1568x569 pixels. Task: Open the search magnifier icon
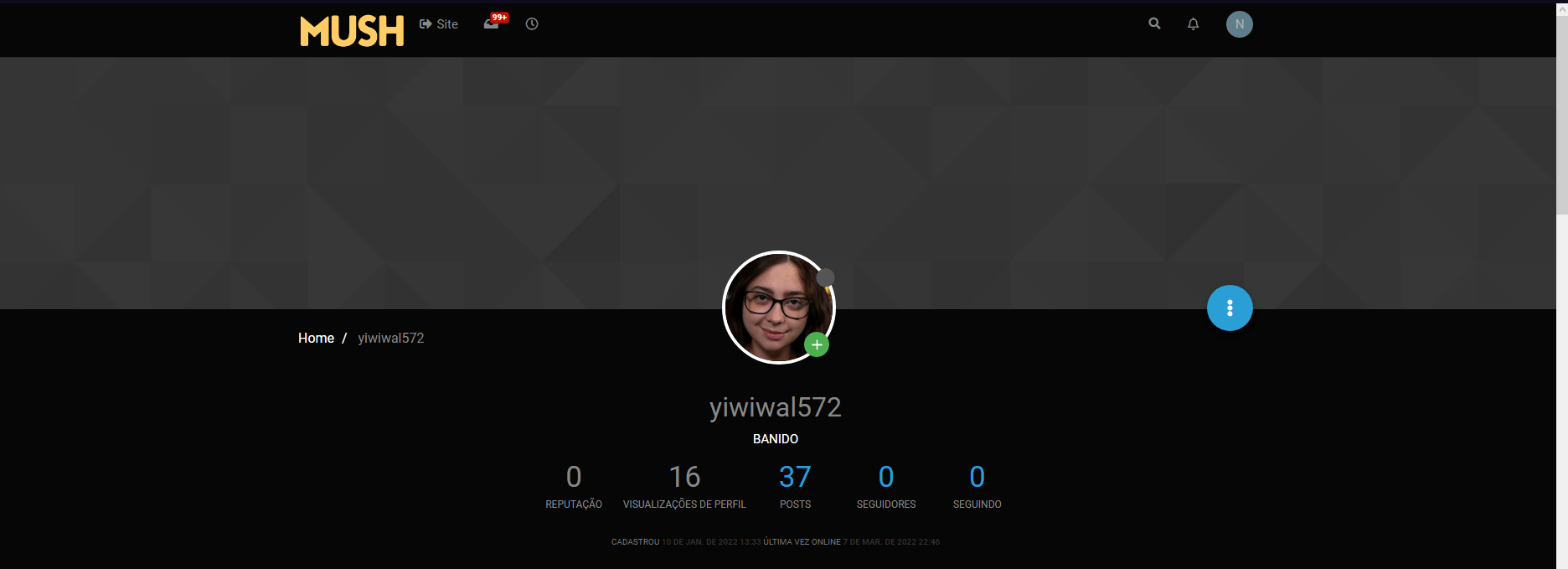(x=1154, y=23)
